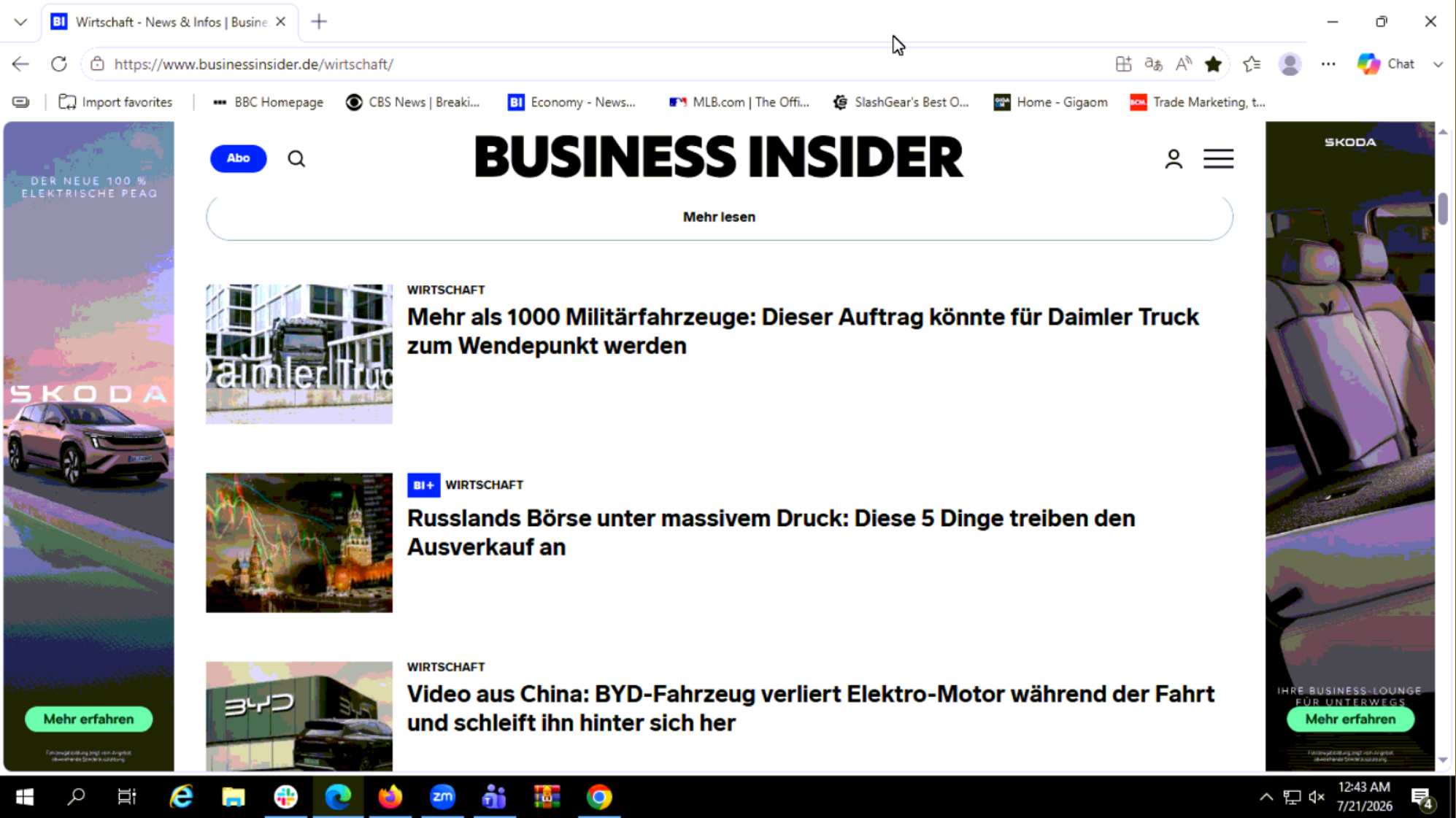Toggle the favorite star for this page

(1213, 64)
